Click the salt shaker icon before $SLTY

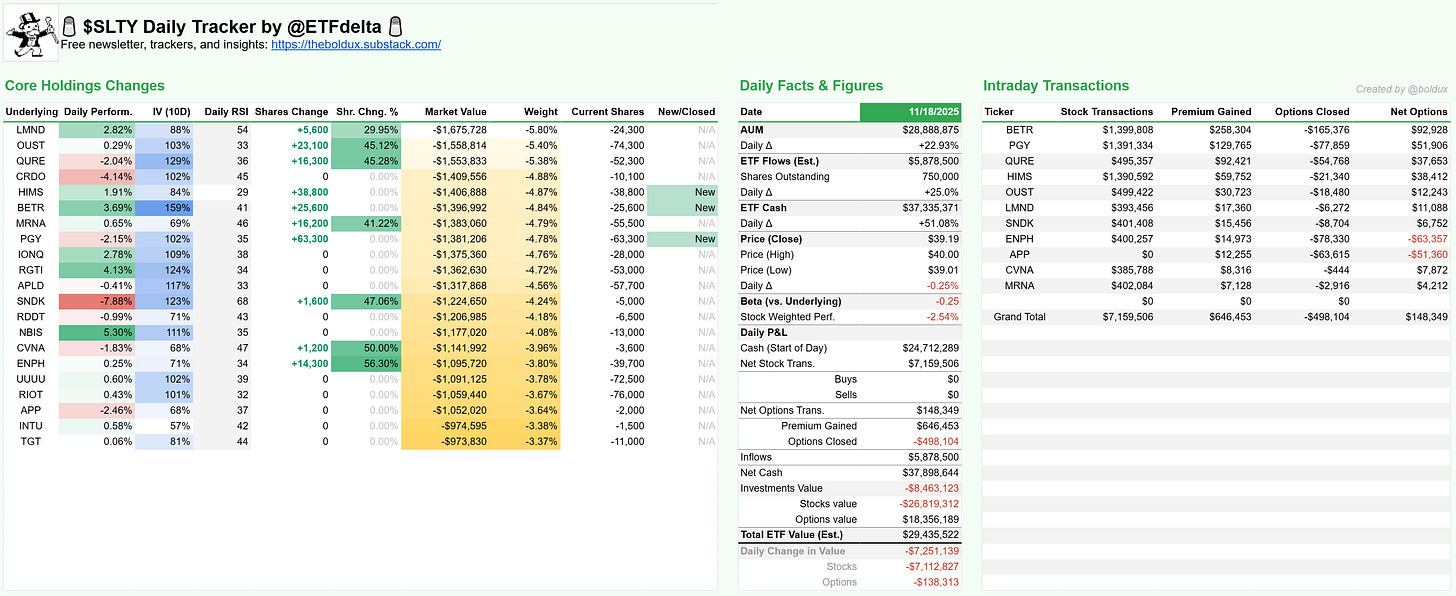[69, 26]
